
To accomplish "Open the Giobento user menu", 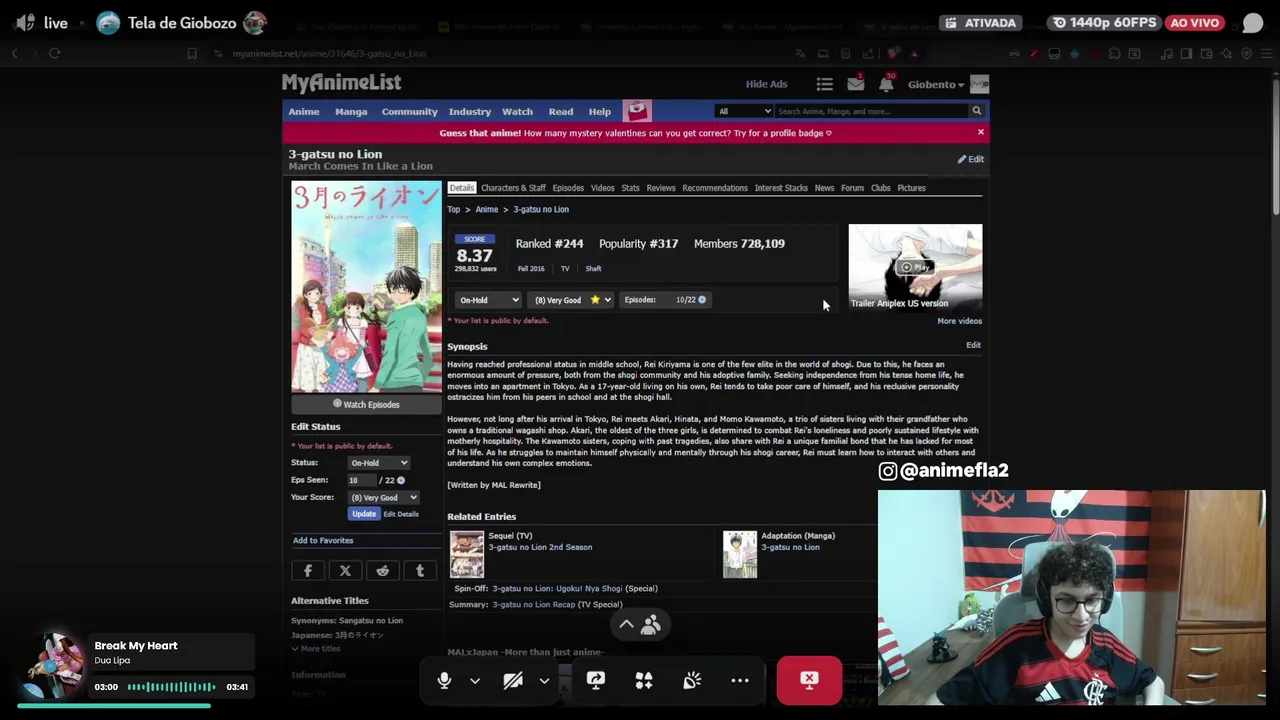I will point(935,85).
